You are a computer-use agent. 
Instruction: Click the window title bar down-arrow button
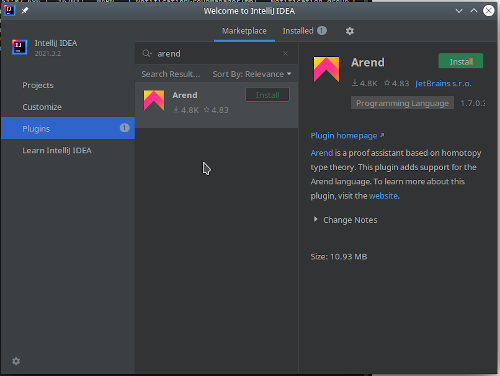(x=459, y=11)
